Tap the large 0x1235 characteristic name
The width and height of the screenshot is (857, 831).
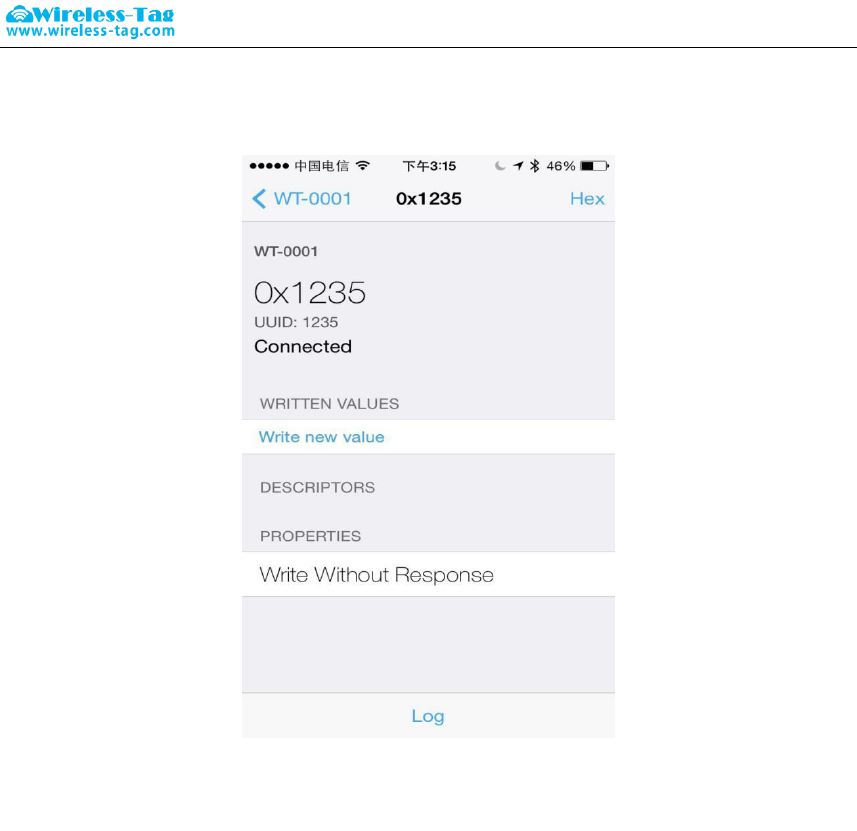tap(310, 292)
